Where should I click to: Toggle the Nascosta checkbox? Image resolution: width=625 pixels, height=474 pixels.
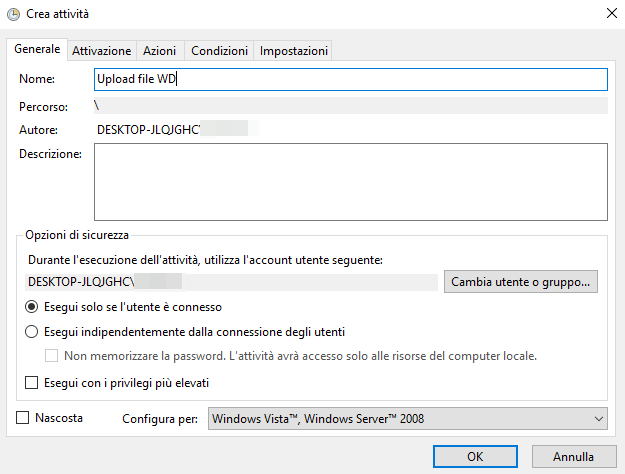(24, 417)
